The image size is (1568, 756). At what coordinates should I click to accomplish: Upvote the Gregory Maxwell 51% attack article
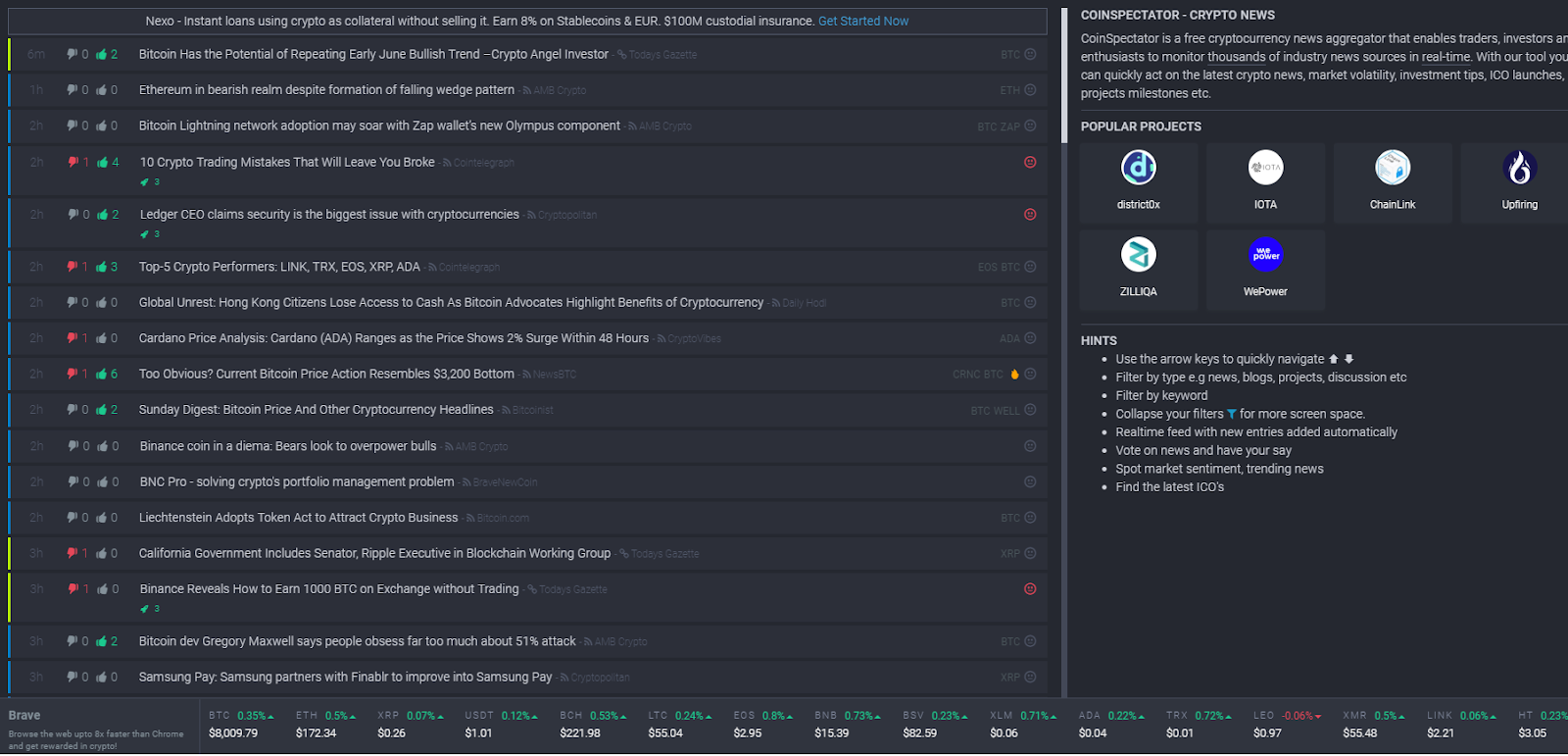[102, 641]
